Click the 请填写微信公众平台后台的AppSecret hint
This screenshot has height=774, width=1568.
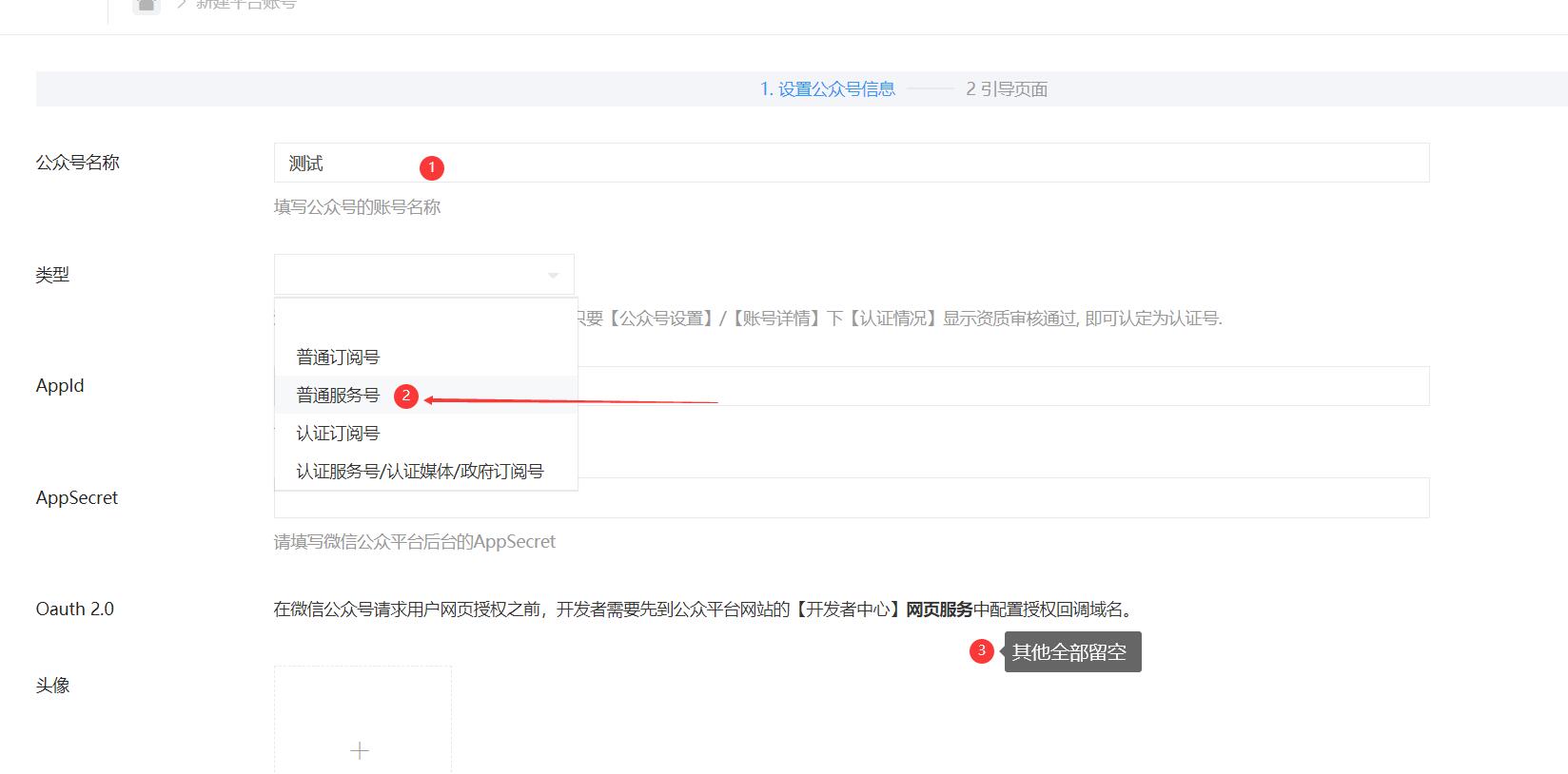(415, 541)
